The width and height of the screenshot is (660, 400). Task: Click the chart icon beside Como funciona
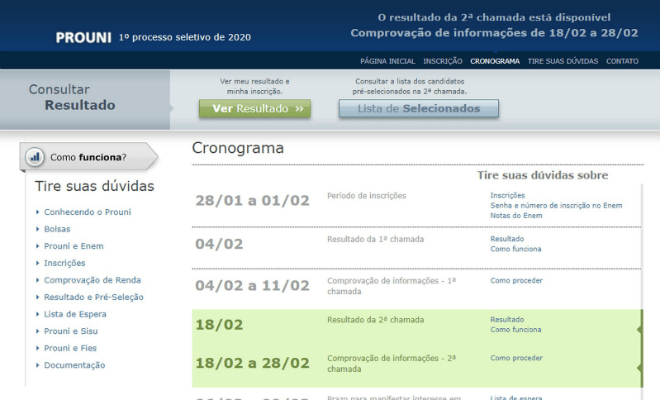[35, 157]
